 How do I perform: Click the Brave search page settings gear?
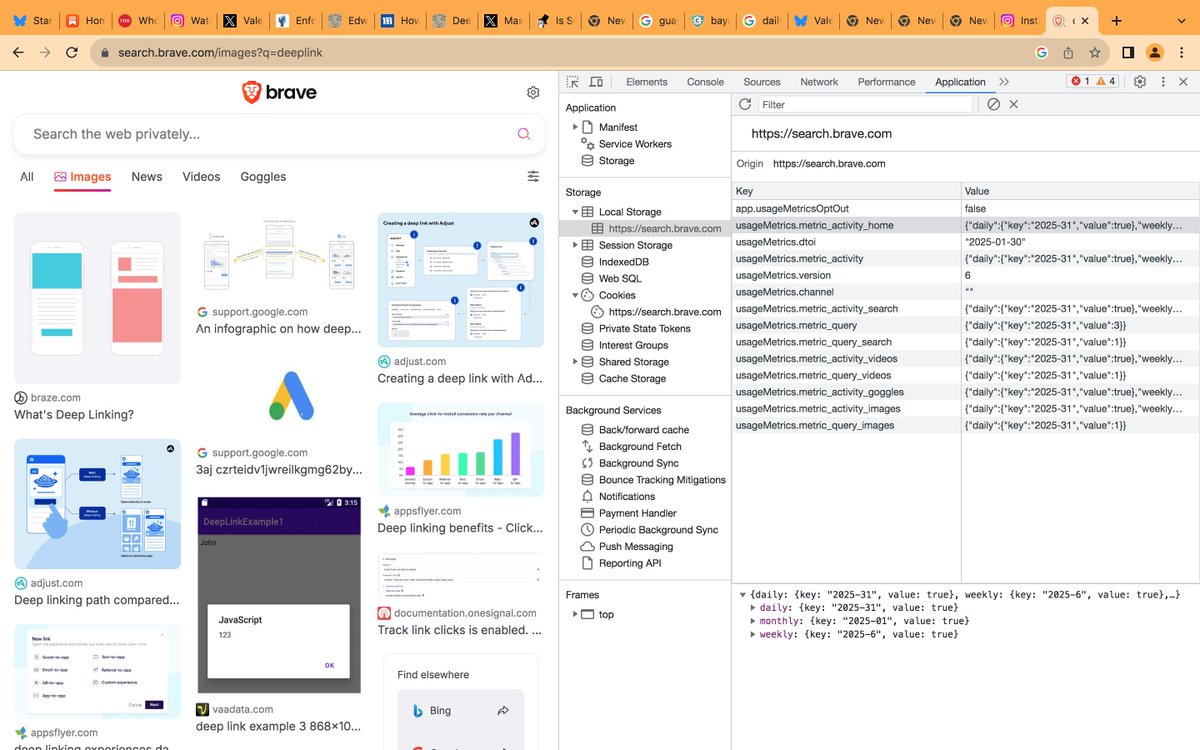533,92
